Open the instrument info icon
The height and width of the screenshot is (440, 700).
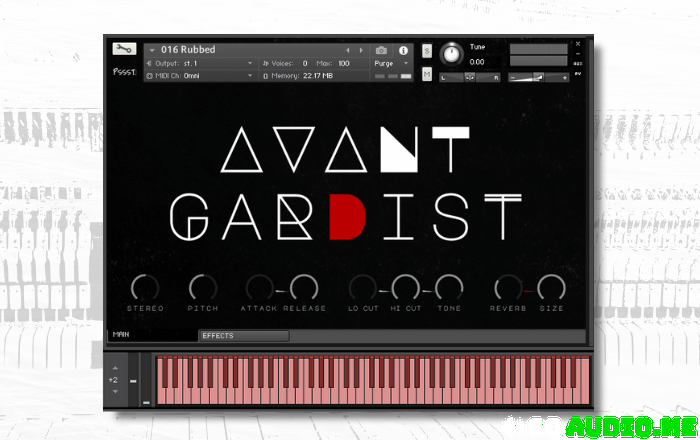point(404,50)
